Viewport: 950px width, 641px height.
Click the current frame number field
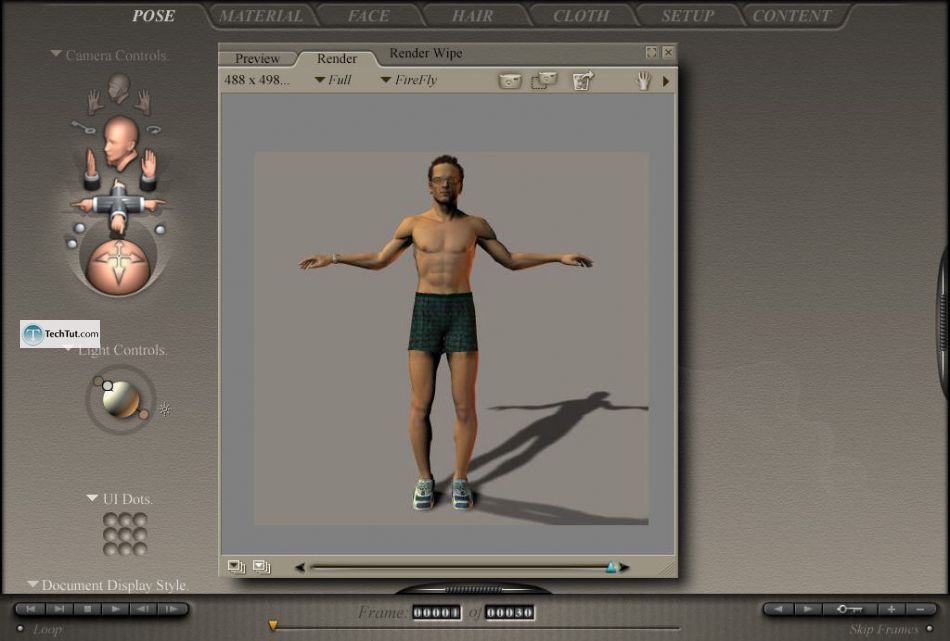click(x=436, y=612)
